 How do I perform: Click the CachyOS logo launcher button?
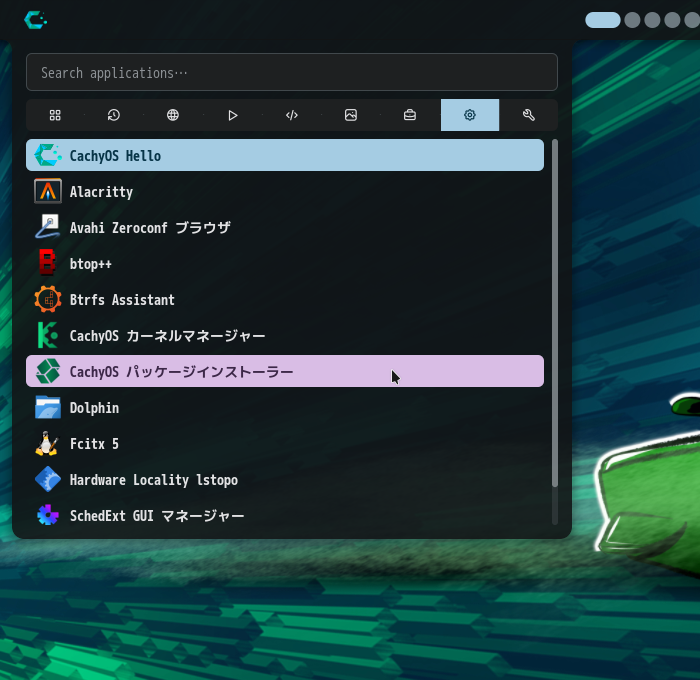click(x=36, y=20)
